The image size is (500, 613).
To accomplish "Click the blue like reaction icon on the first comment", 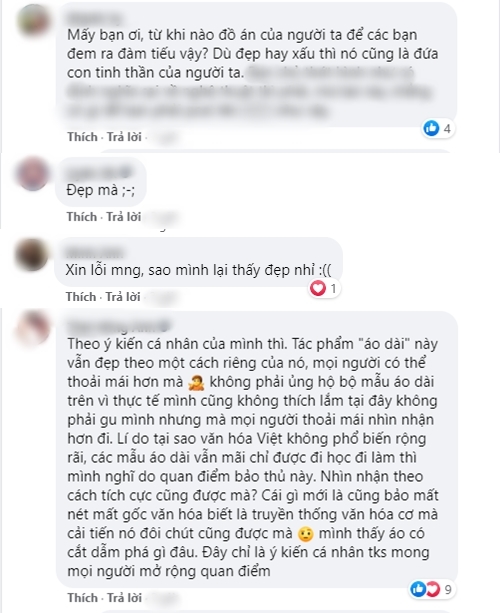I will point(432,128).
